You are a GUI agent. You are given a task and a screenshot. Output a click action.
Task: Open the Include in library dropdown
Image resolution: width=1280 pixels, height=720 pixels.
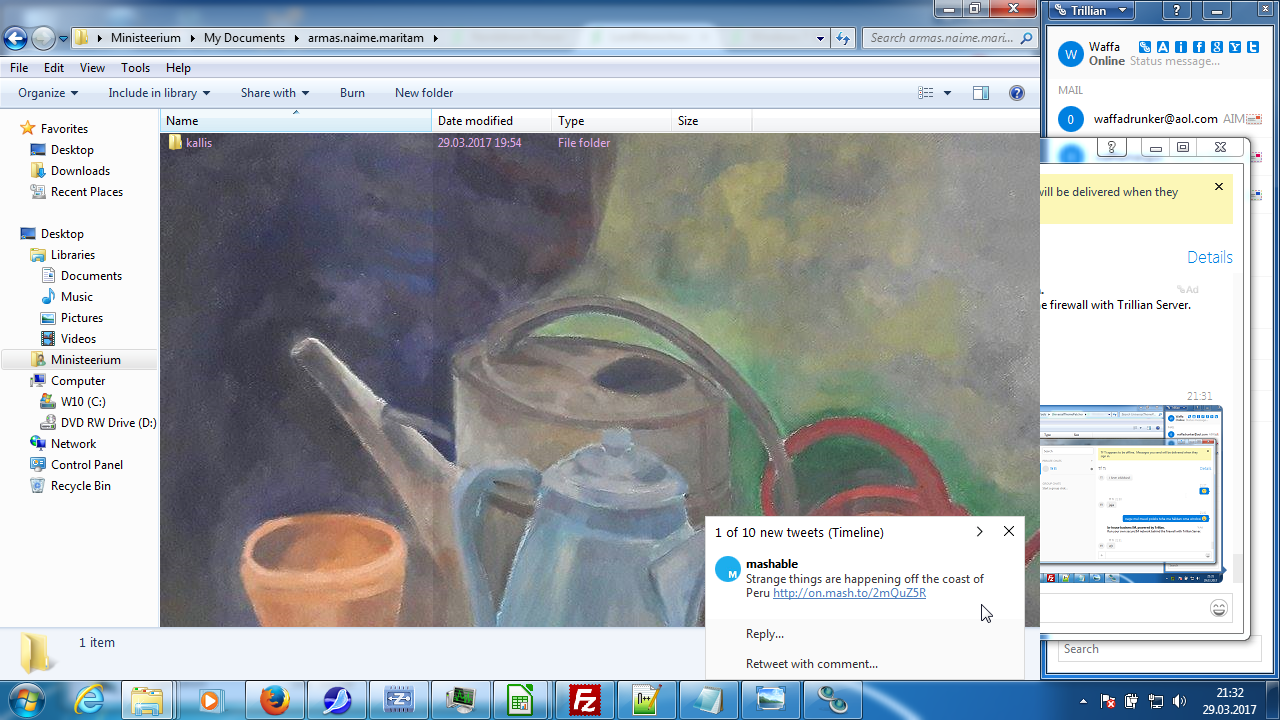coord(159,93)
